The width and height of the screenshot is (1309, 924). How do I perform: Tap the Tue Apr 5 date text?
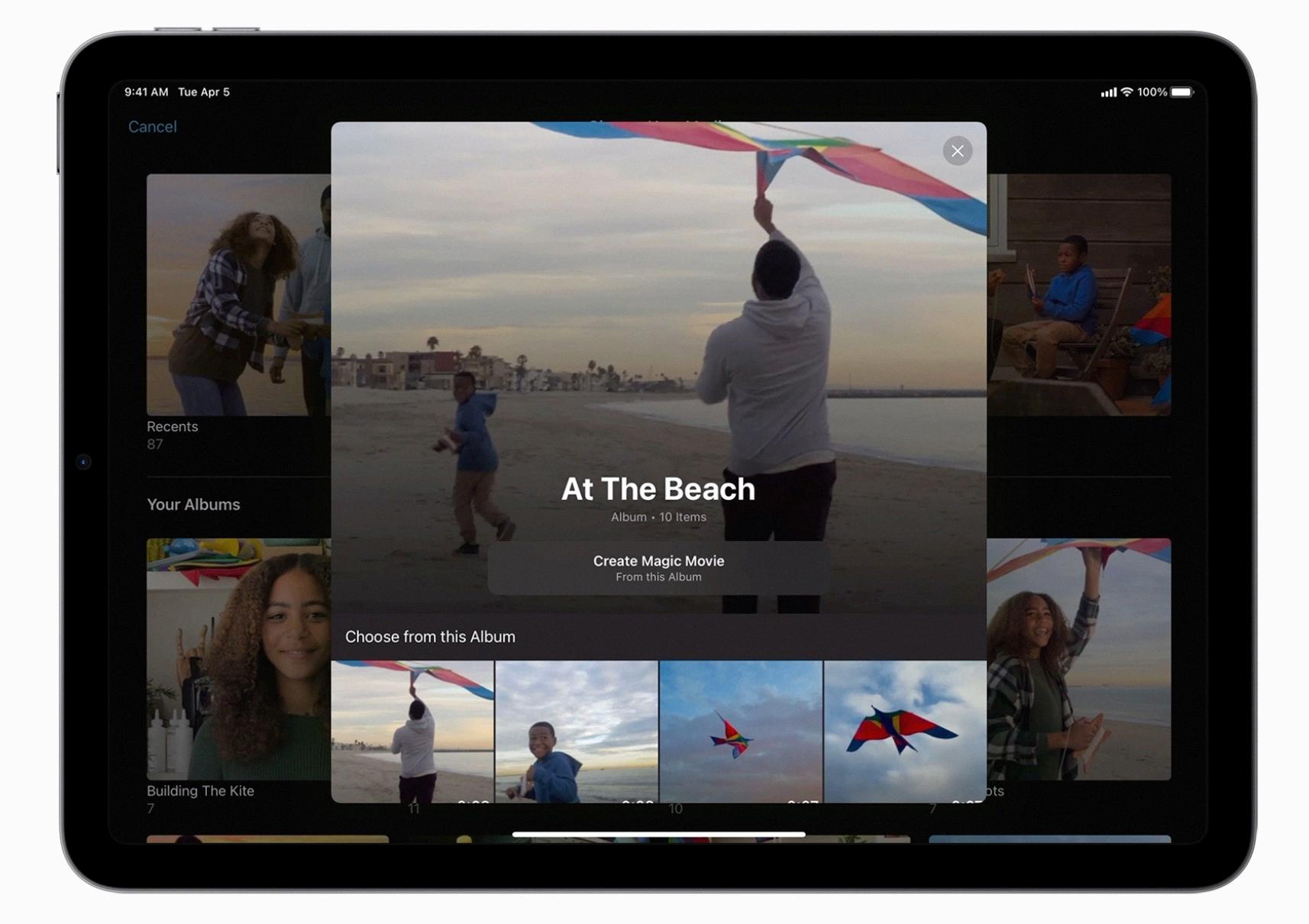[204, 92]
